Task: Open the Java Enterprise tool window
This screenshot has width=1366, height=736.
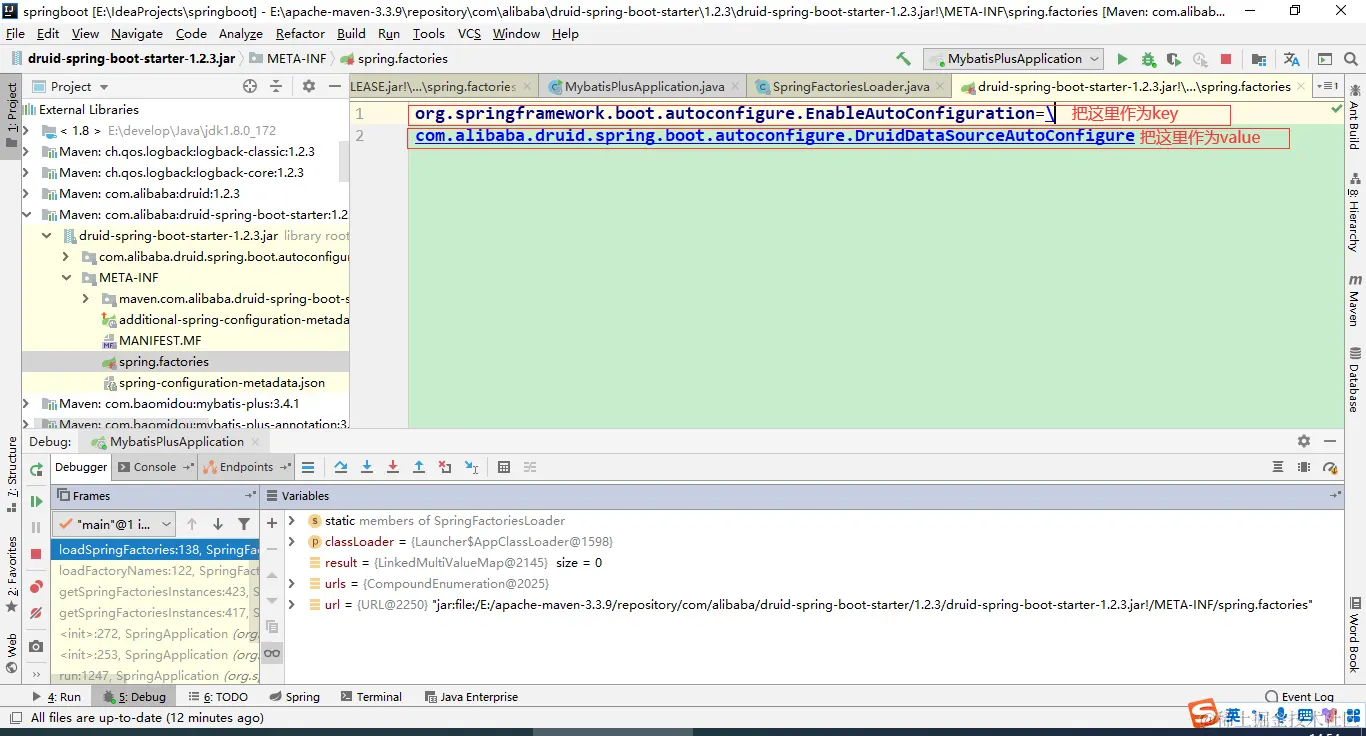Action: click(x=471, y=697)
